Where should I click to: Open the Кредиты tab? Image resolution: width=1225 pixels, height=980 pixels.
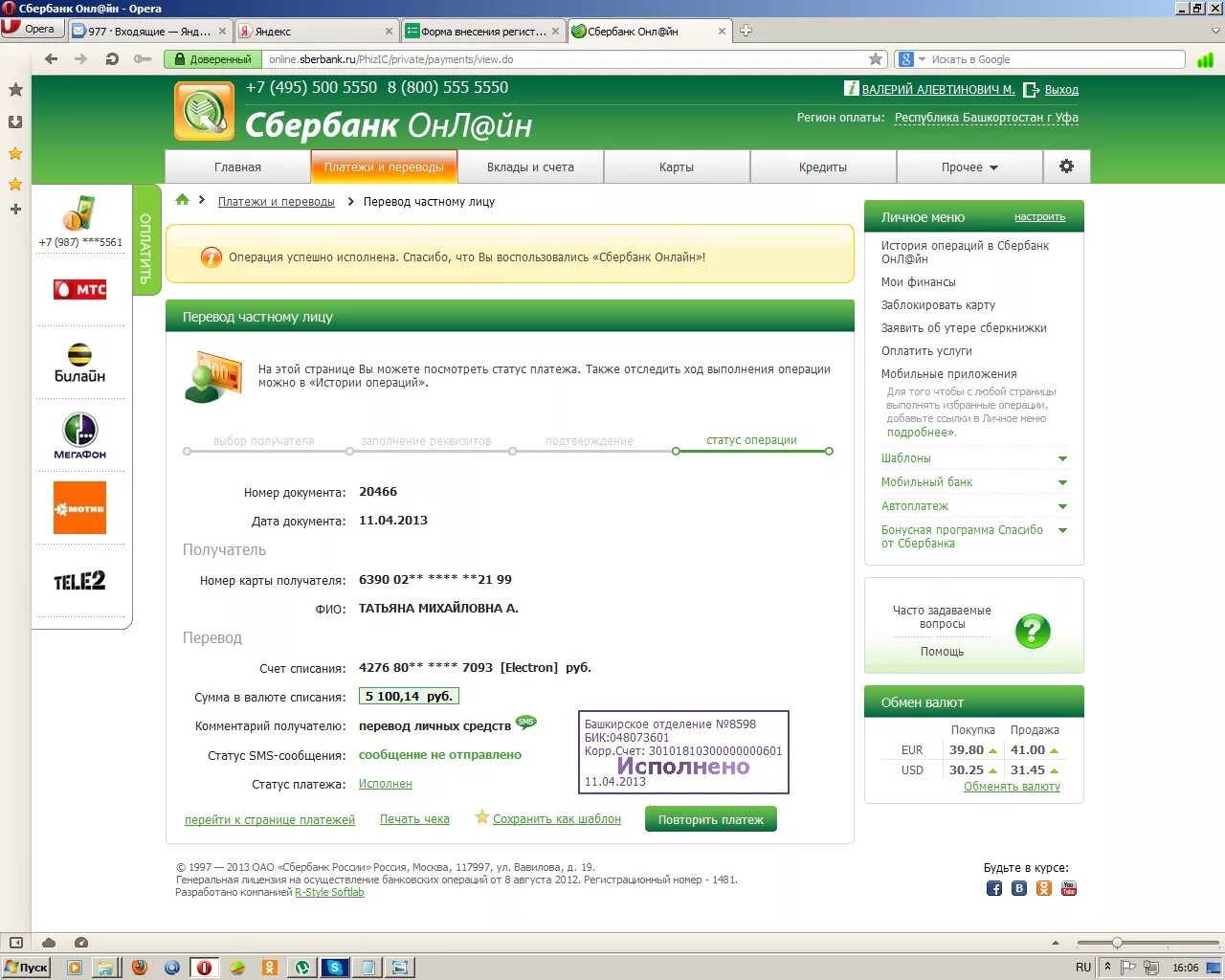coord(823,167)
